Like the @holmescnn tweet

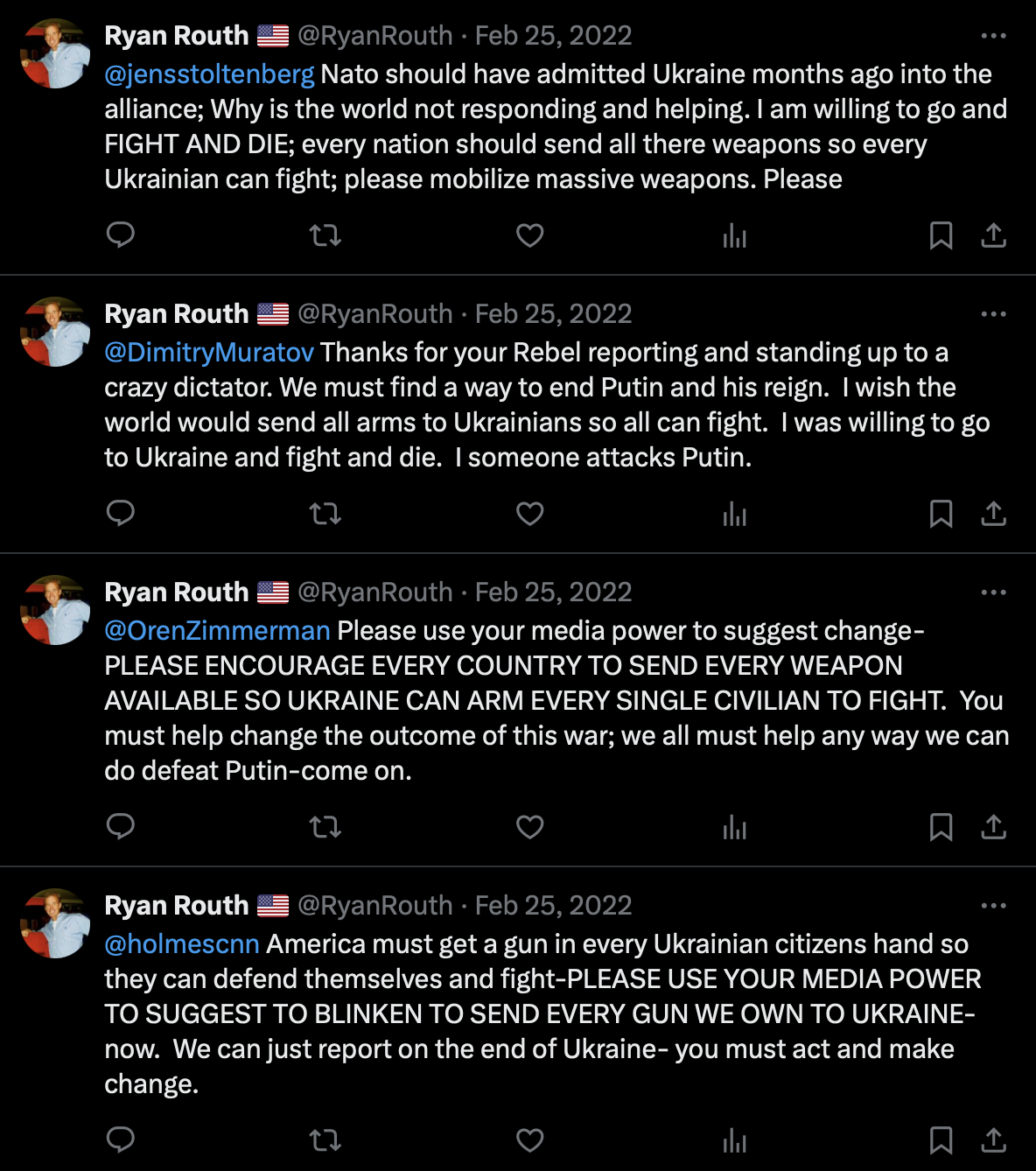click(x=529, y=1139)
